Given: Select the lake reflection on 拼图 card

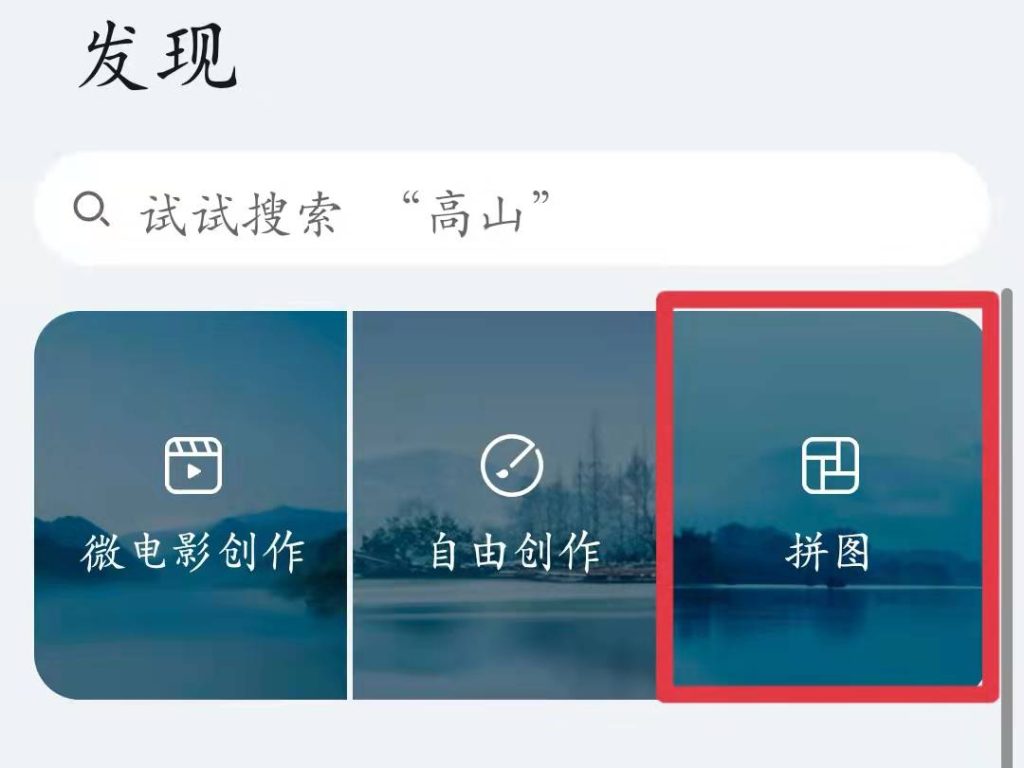Looking at the screenshot, I should [x=827, y=633].
